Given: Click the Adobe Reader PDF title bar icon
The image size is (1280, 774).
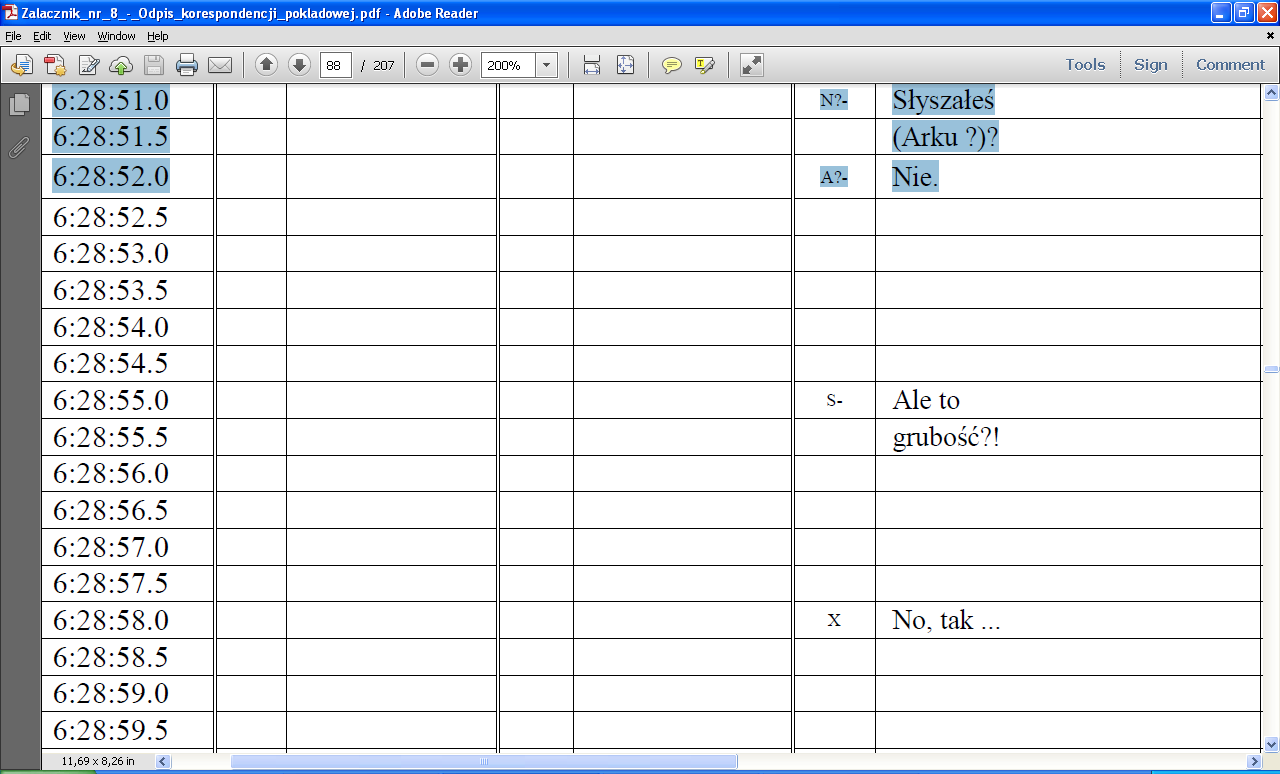Looking at the screenshot, I should point(10,13).
